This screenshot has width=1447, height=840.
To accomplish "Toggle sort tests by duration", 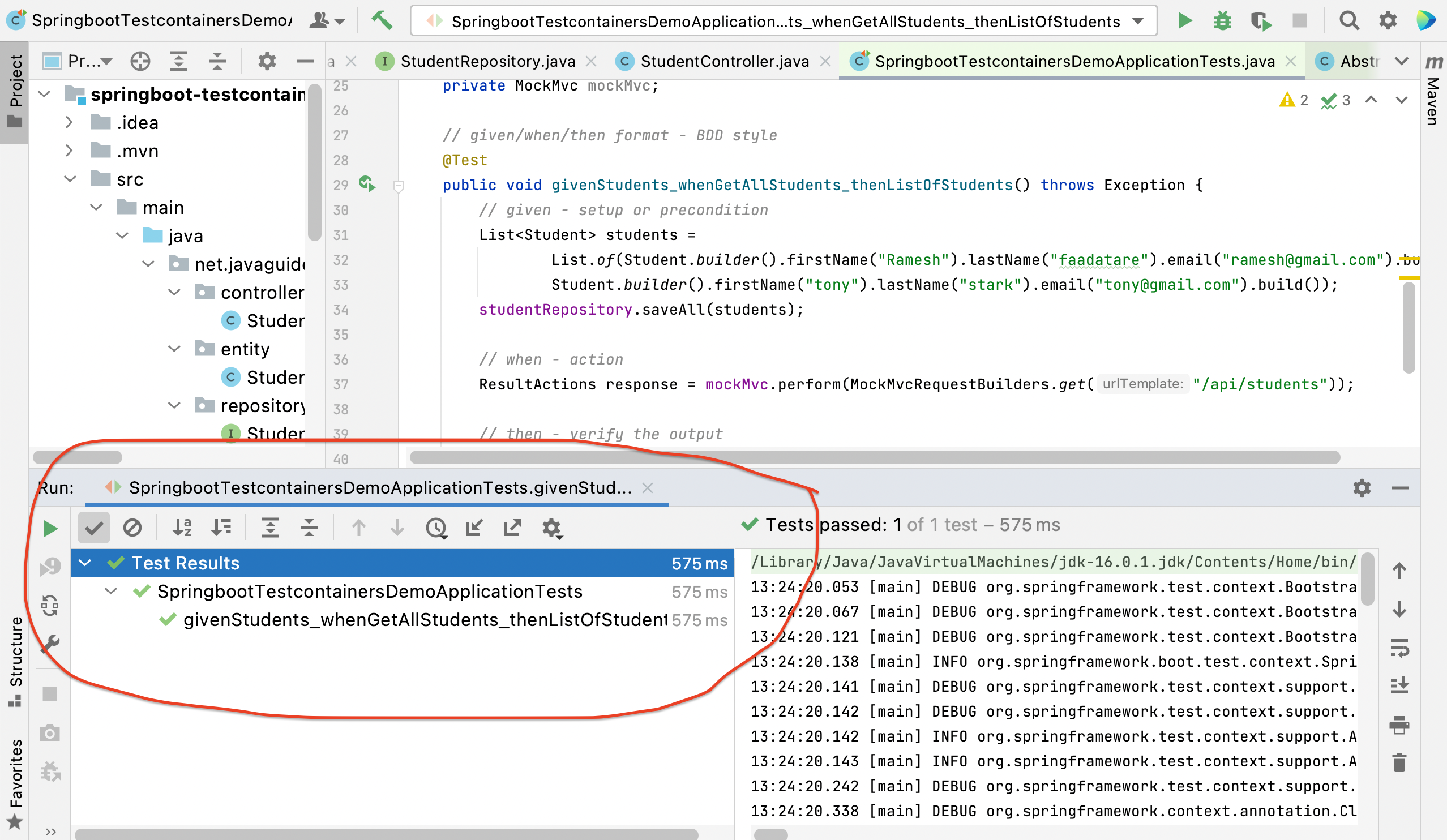I will pos(221,528).
